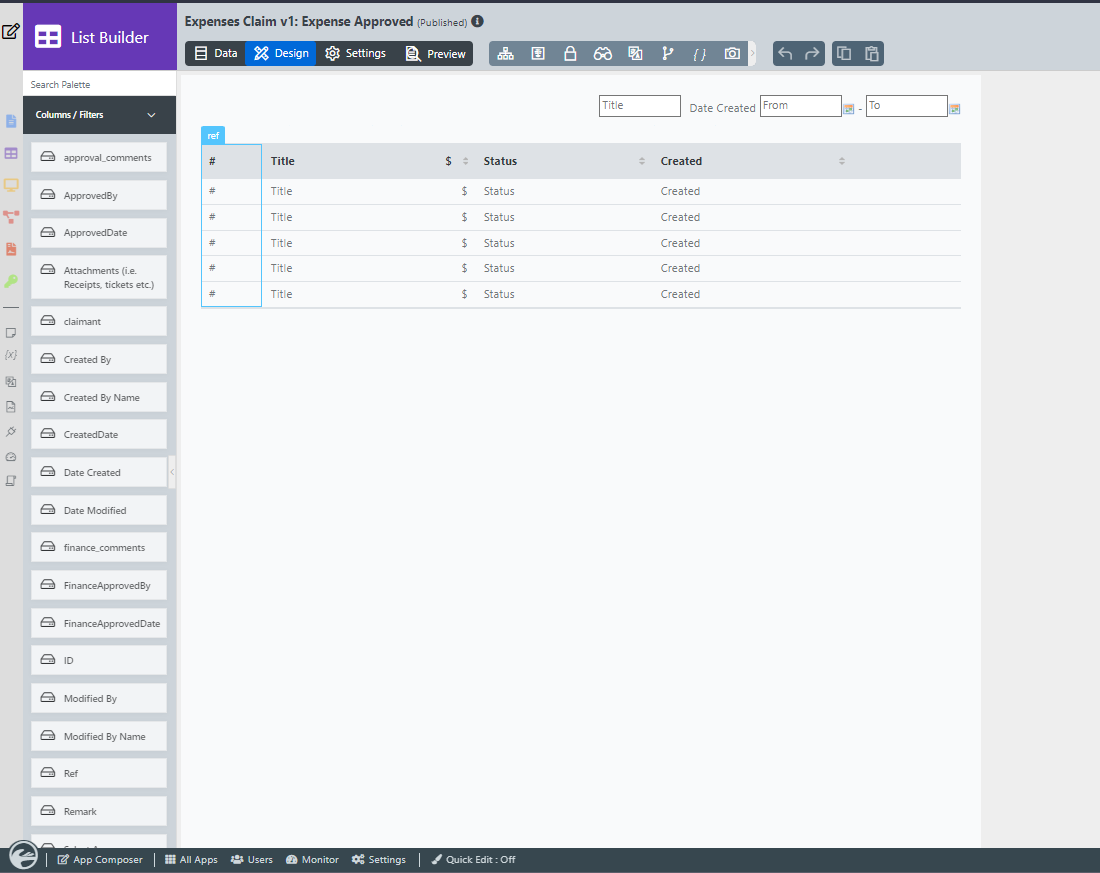Click the info icon next to Published
Image resolution: width=1100 pixels, height=873 pixels.
point(478,21)
